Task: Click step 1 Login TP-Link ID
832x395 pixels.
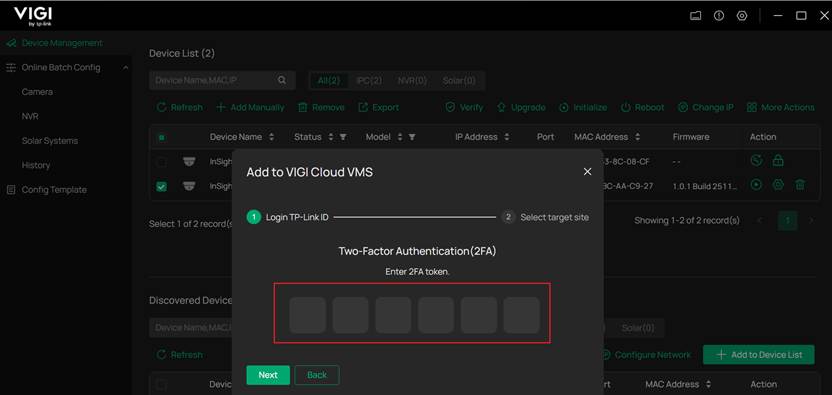Action: click(288, 217)
